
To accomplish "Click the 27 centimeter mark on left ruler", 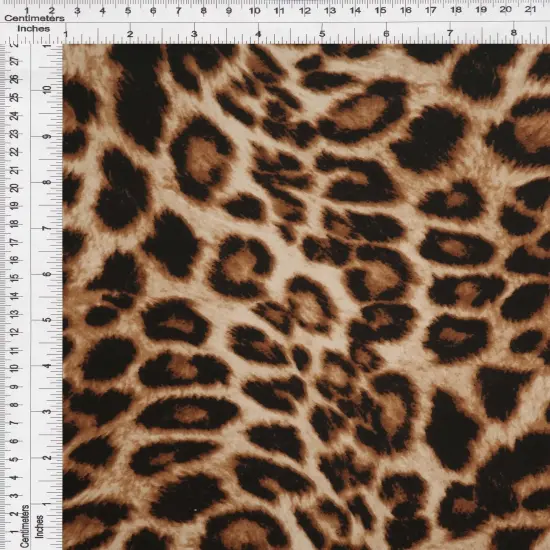I will pyautogui.click(x=15, y=61).
